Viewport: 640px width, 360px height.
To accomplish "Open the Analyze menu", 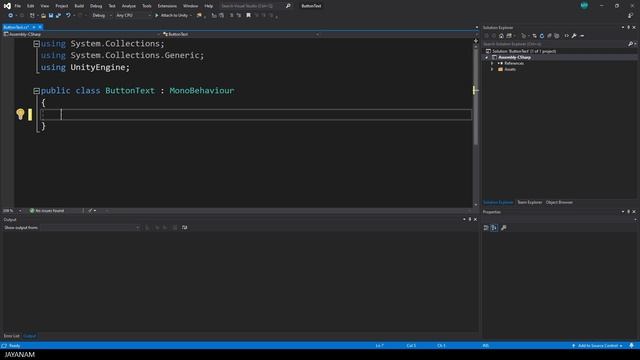I will [129, 6].
